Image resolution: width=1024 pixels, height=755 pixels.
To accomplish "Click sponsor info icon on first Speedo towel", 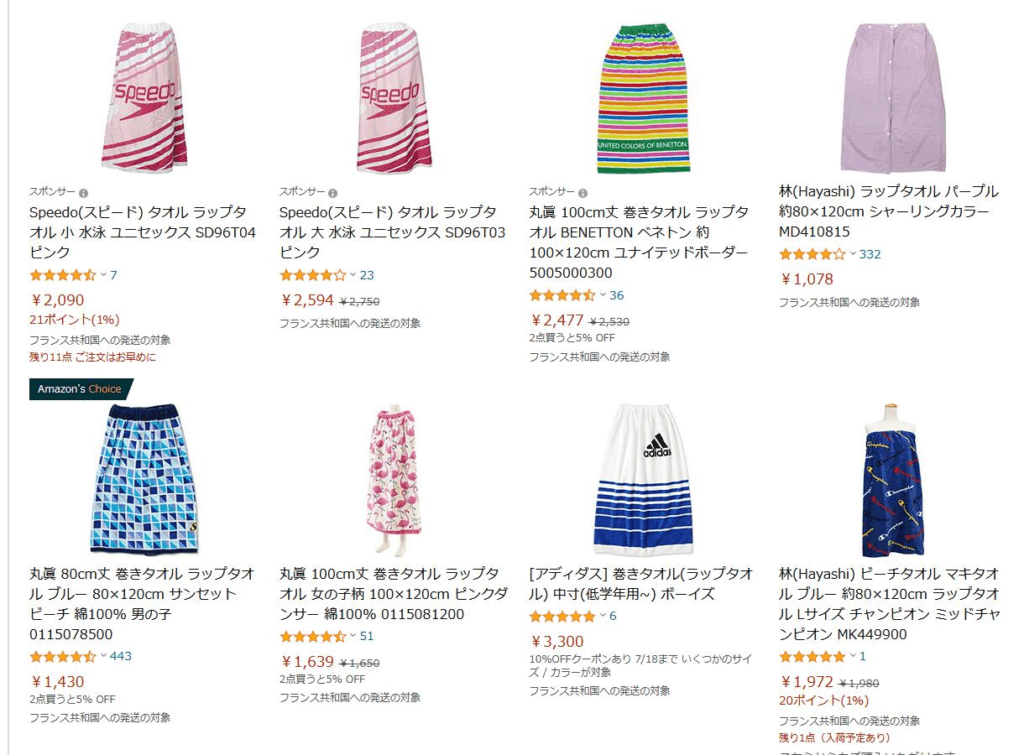I will coord(84,193).
